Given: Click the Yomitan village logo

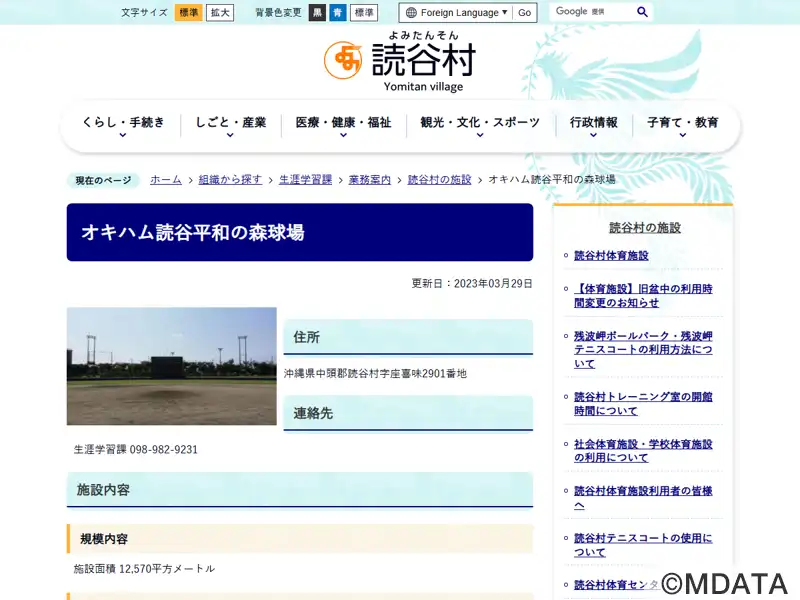Looking at the screenshot, I should 399,61.
